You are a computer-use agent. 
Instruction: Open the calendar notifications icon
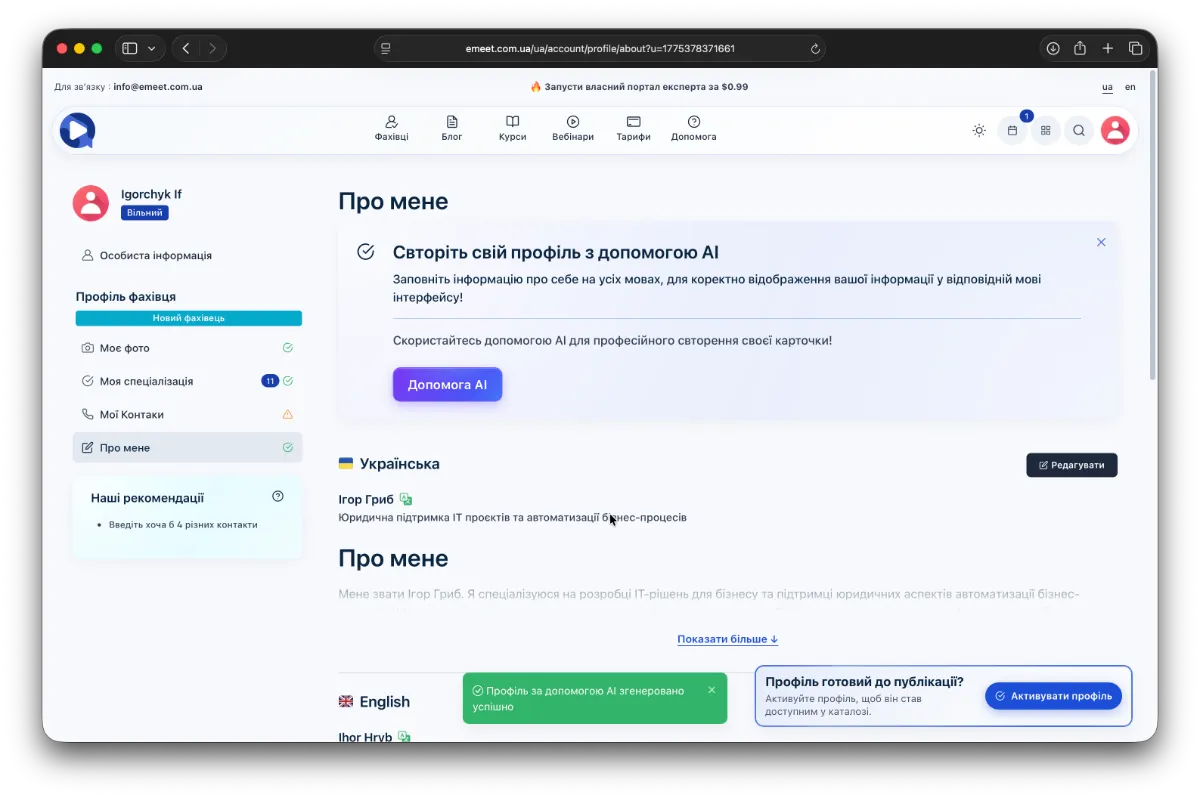pyautogui.click(x=1012, y=130)
